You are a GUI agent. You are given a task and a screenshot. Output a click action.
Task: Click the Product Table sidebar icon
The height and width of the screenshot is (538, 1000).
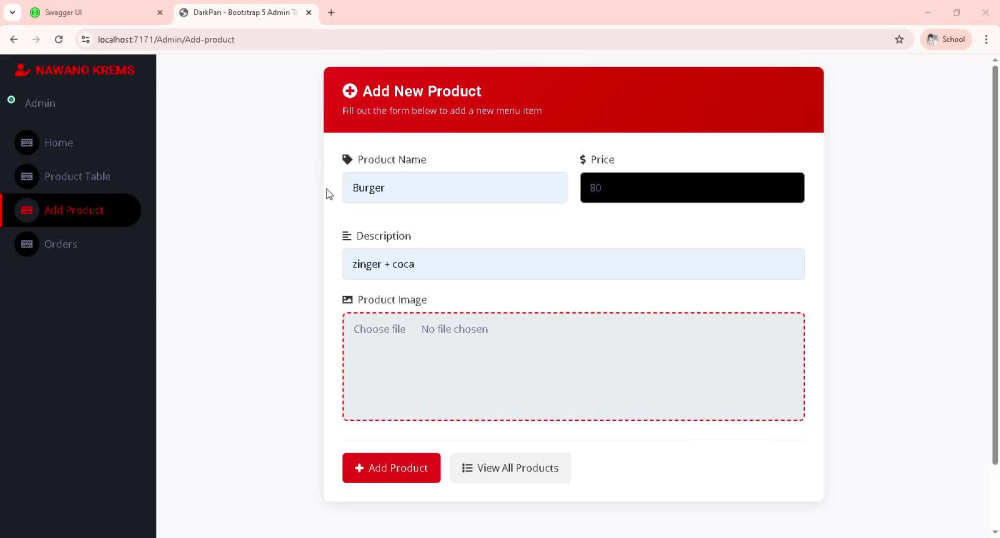pos(27,177)
